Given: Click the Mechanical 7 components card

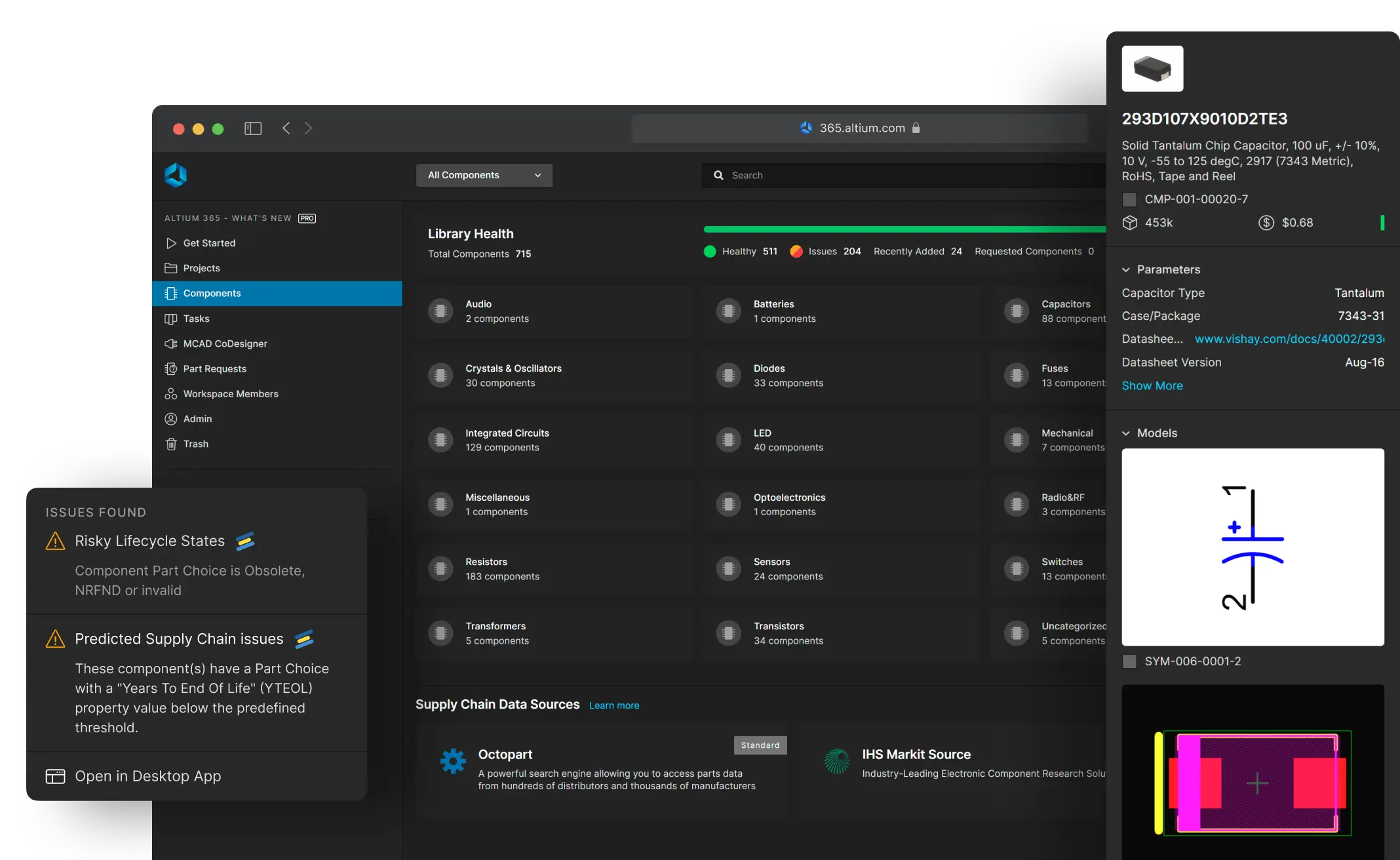Looking at the screenshot, I should pos(1049,440).
